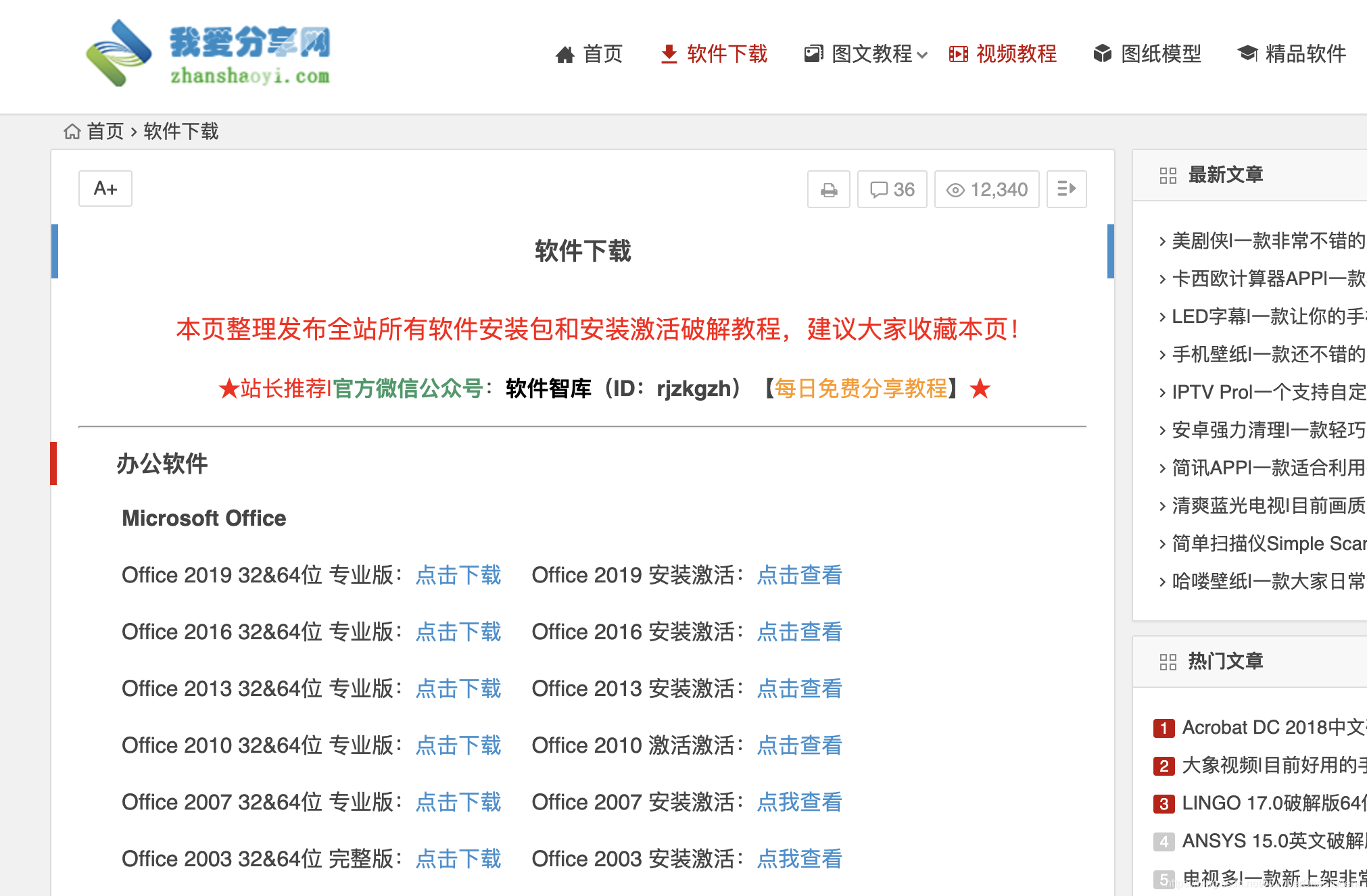The image size is (1367, 896).
Task: Click the print icon above the article
Action: [828, 189]
